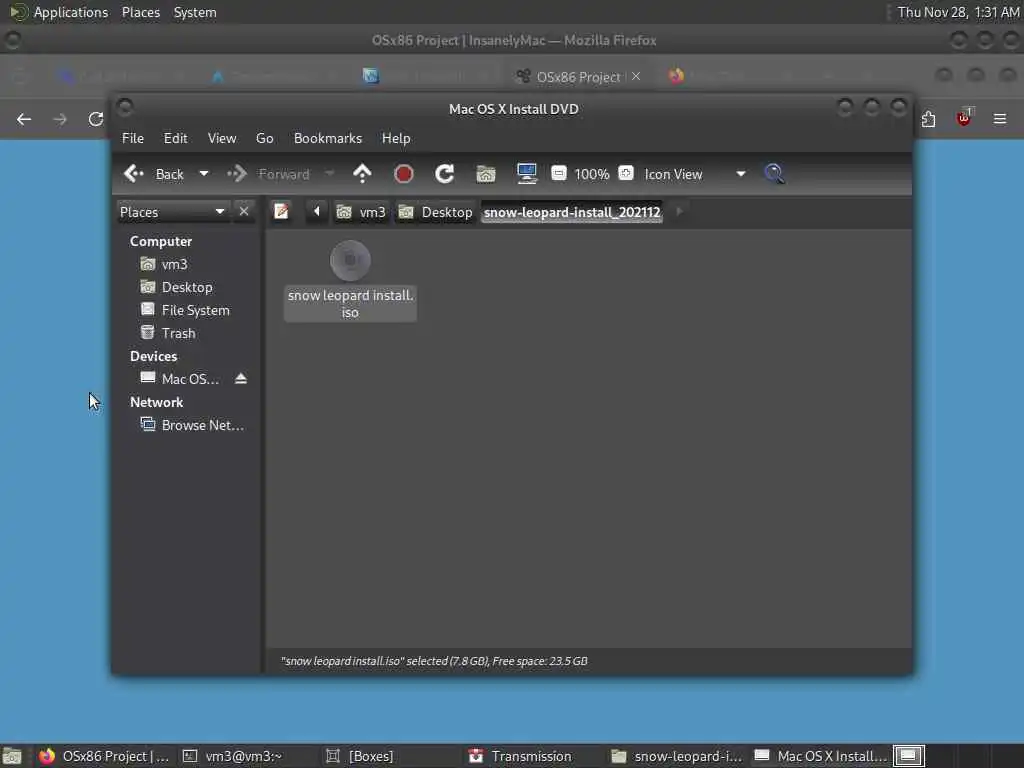1024x768 pixels.
Task: Open Computer location toolbar icon
Action: click(526, 174)
